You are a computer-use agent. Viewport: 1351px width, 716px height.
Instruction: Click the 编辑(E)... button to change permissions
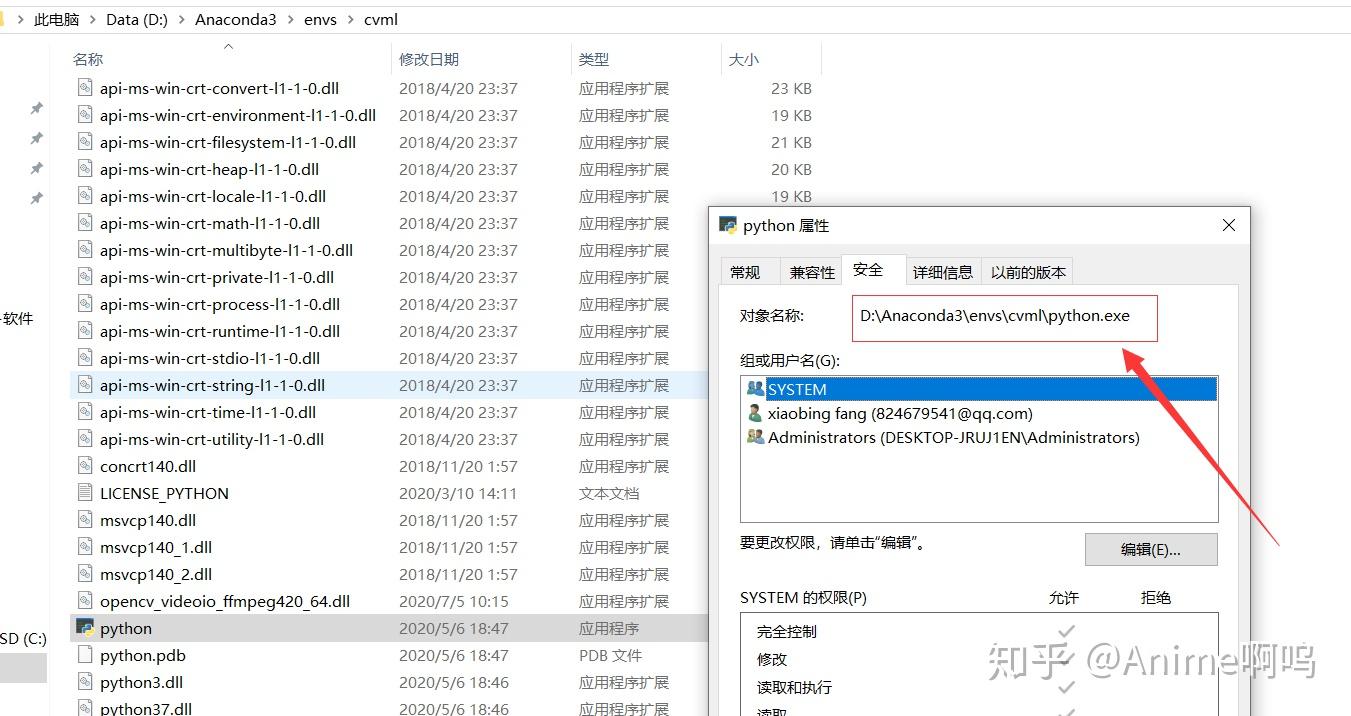click(x=1150, y=549)
